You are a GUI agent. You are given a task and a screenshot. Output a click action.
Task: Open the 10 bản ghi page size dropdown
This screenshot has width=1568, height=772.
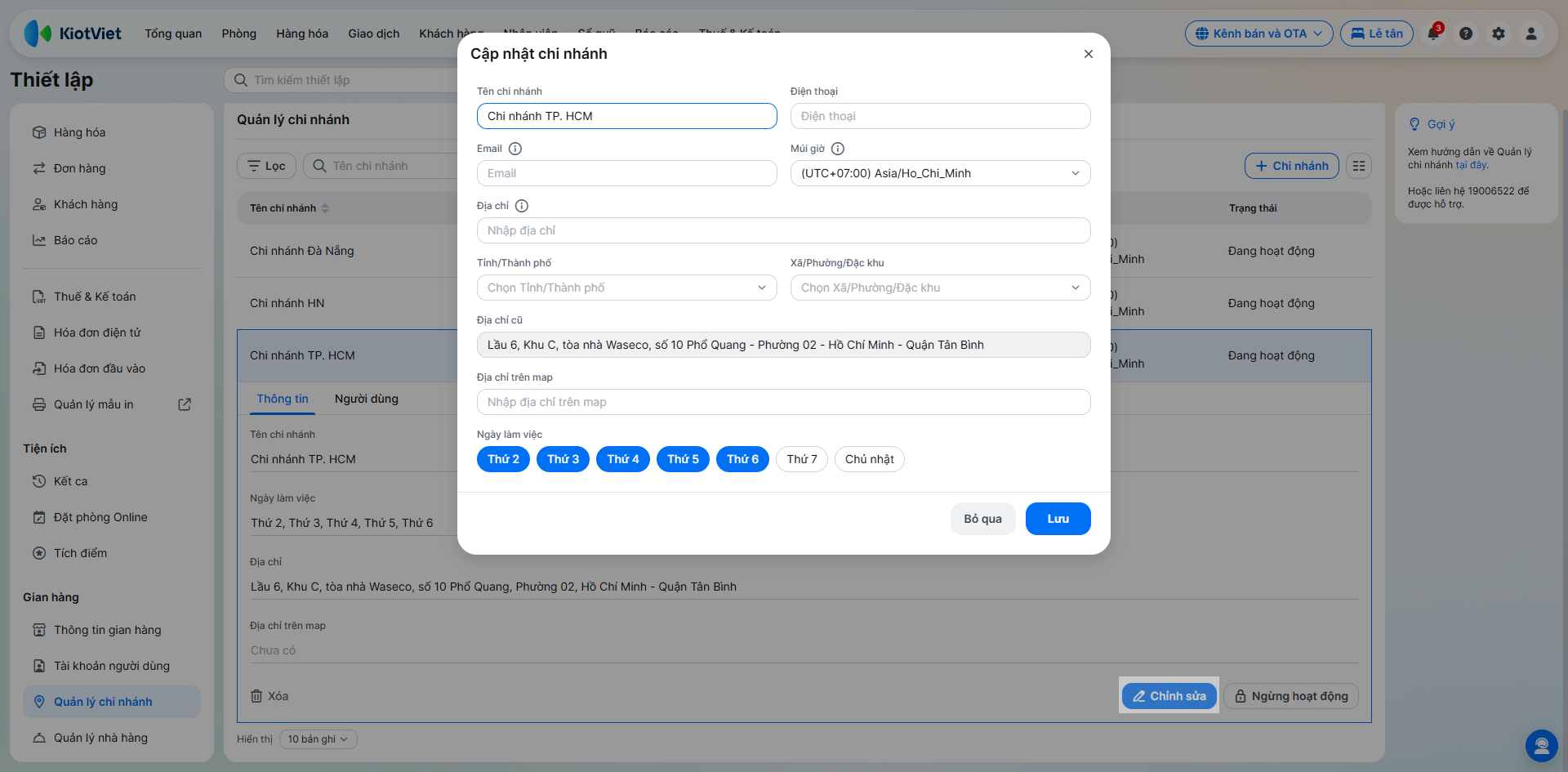pyautogui.click(x=318, y=739)
